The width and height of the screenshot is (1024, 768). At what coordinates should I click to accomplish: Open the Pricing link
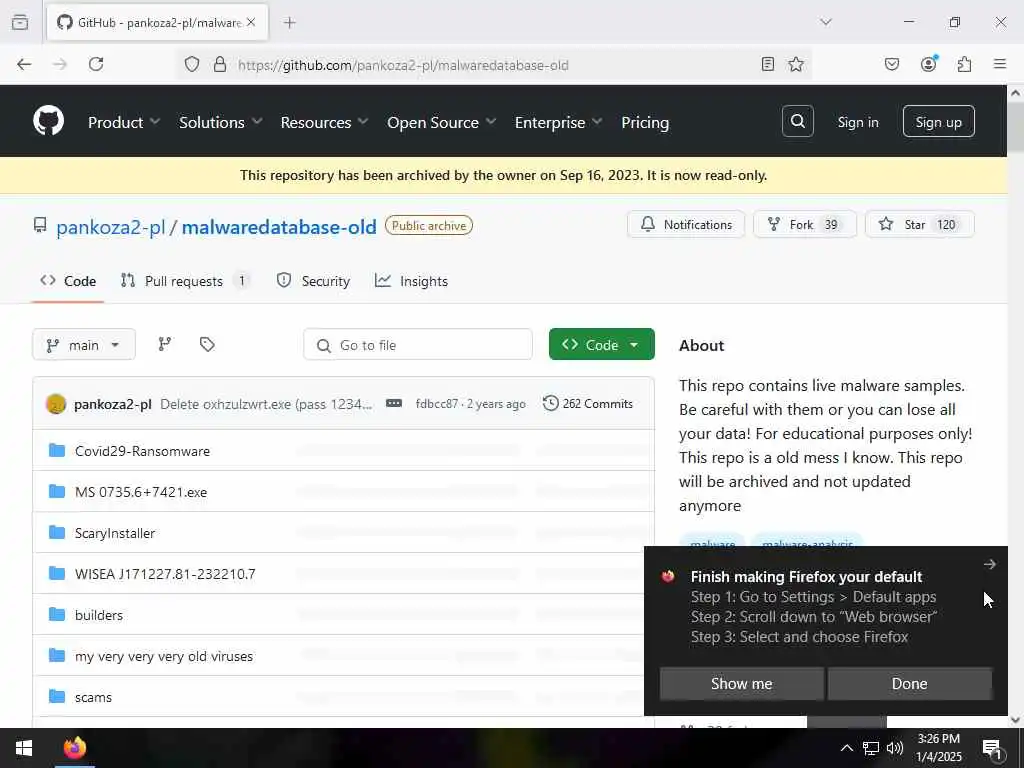(x=645, y=122)
